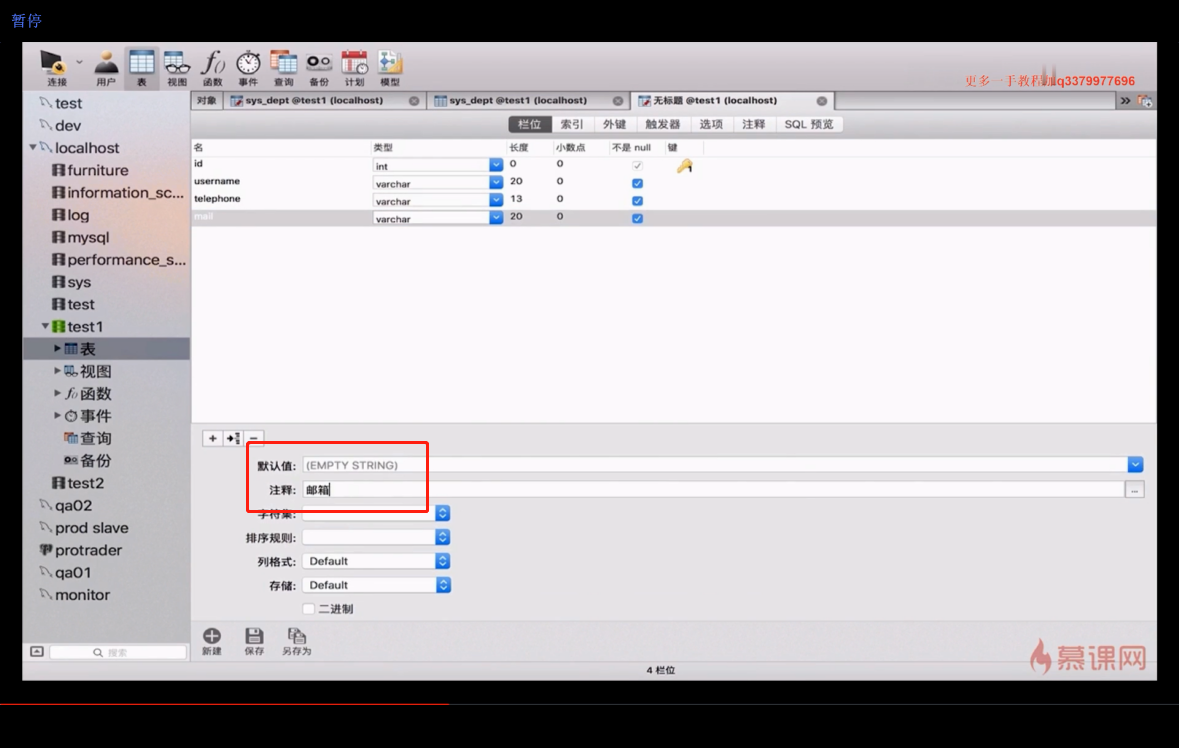The height and width of the screenshot is (748, 1179).
Task: Click the 新建 new button icon
Action: pos(212,641)
